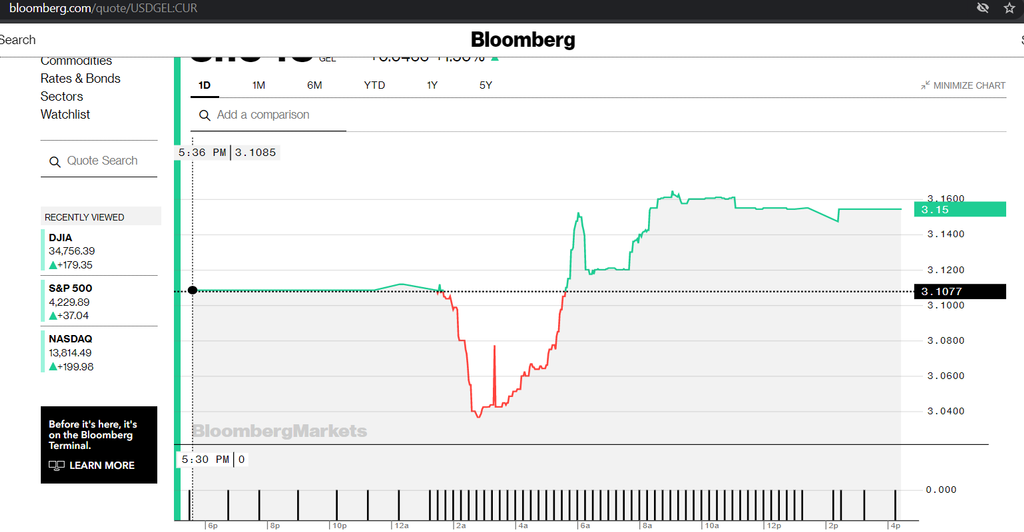
Task: Click the bookmark star icon in address bar
Action: coord(1009,8)
